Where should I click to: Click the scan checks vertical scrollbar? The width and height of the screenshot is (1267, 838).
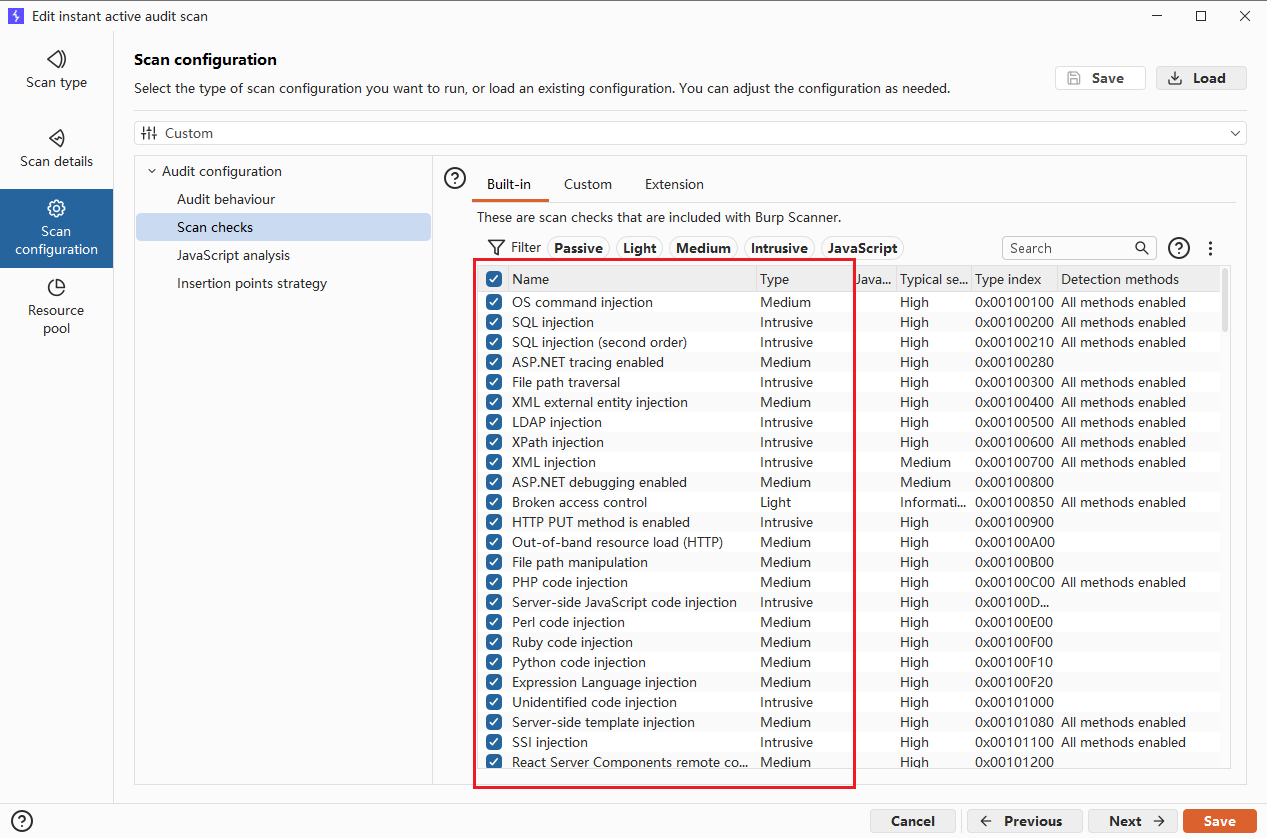click(x=1225, y=300)
